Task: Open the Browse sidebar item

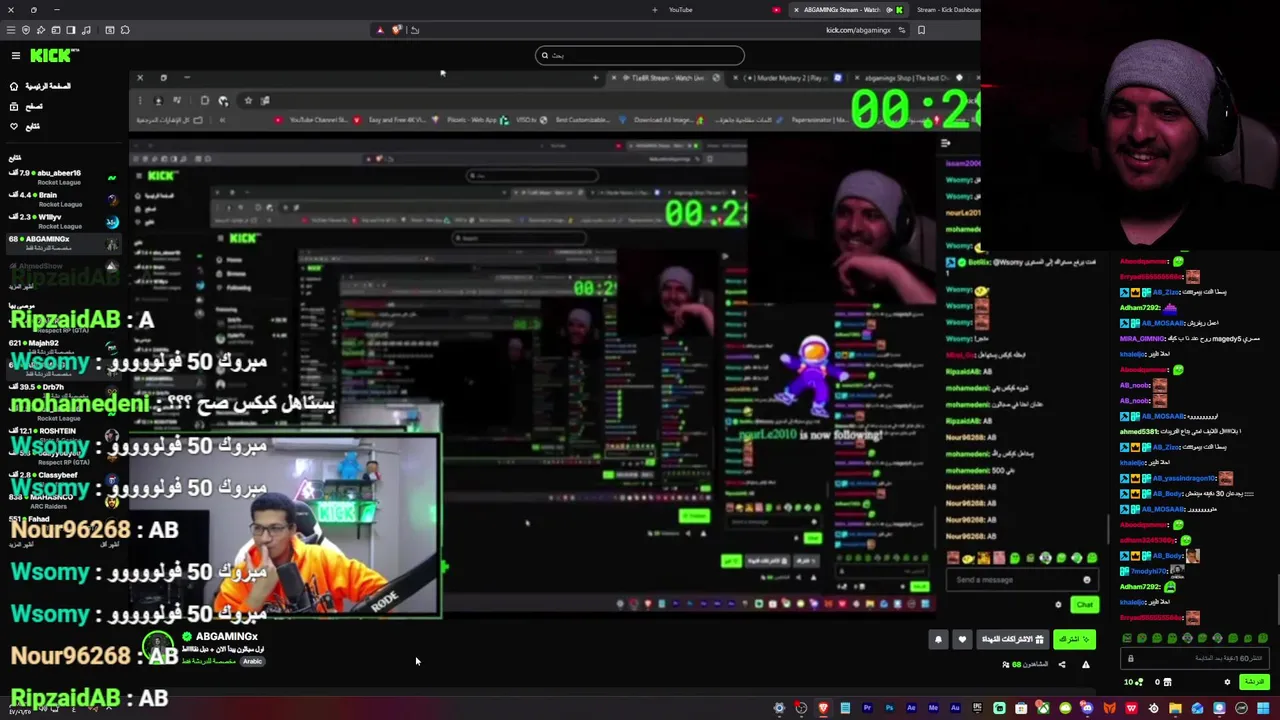Action: (26, 106)
